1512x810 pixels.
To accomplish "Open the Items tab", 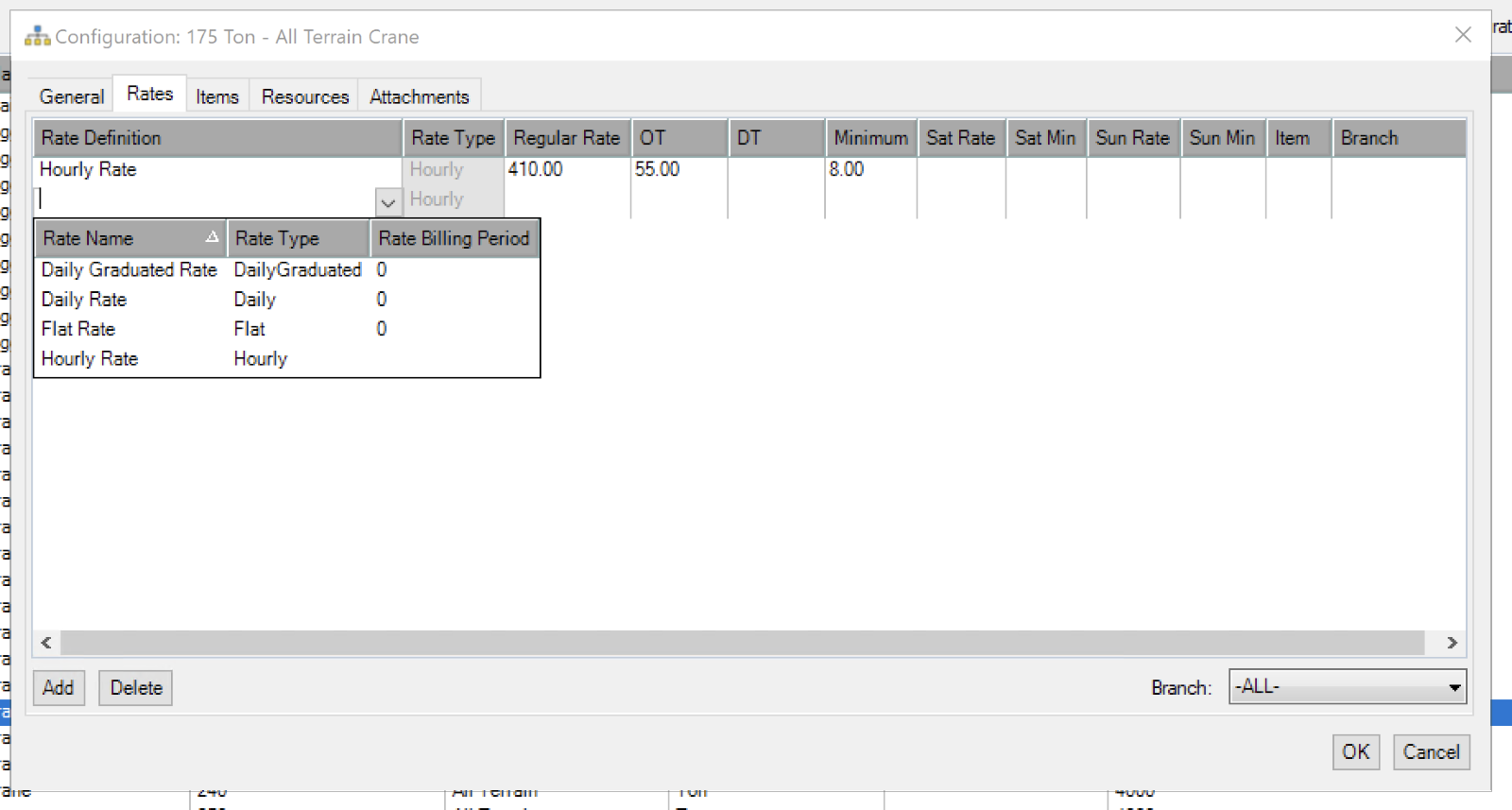I will point(217,96).
